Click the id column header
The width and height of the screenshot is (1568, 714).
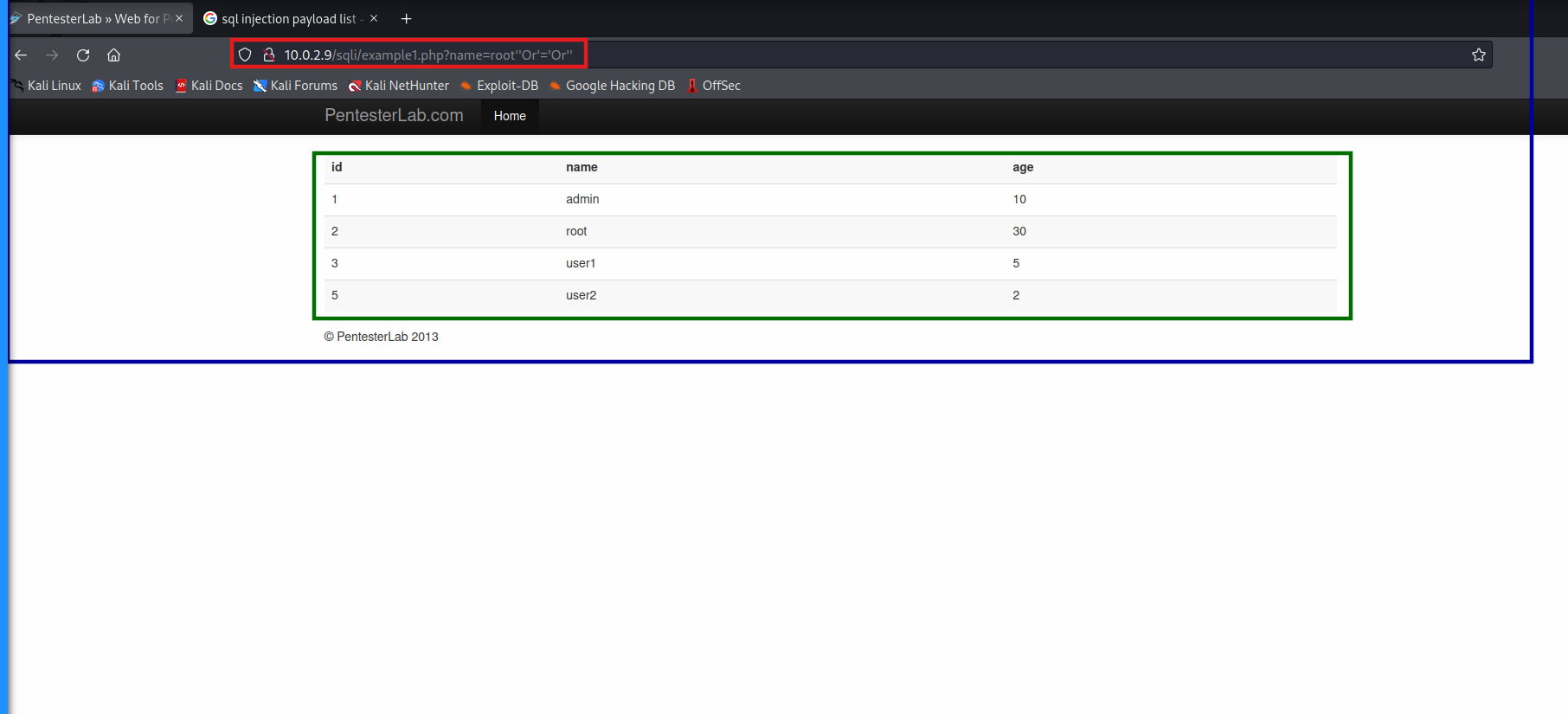337,167
